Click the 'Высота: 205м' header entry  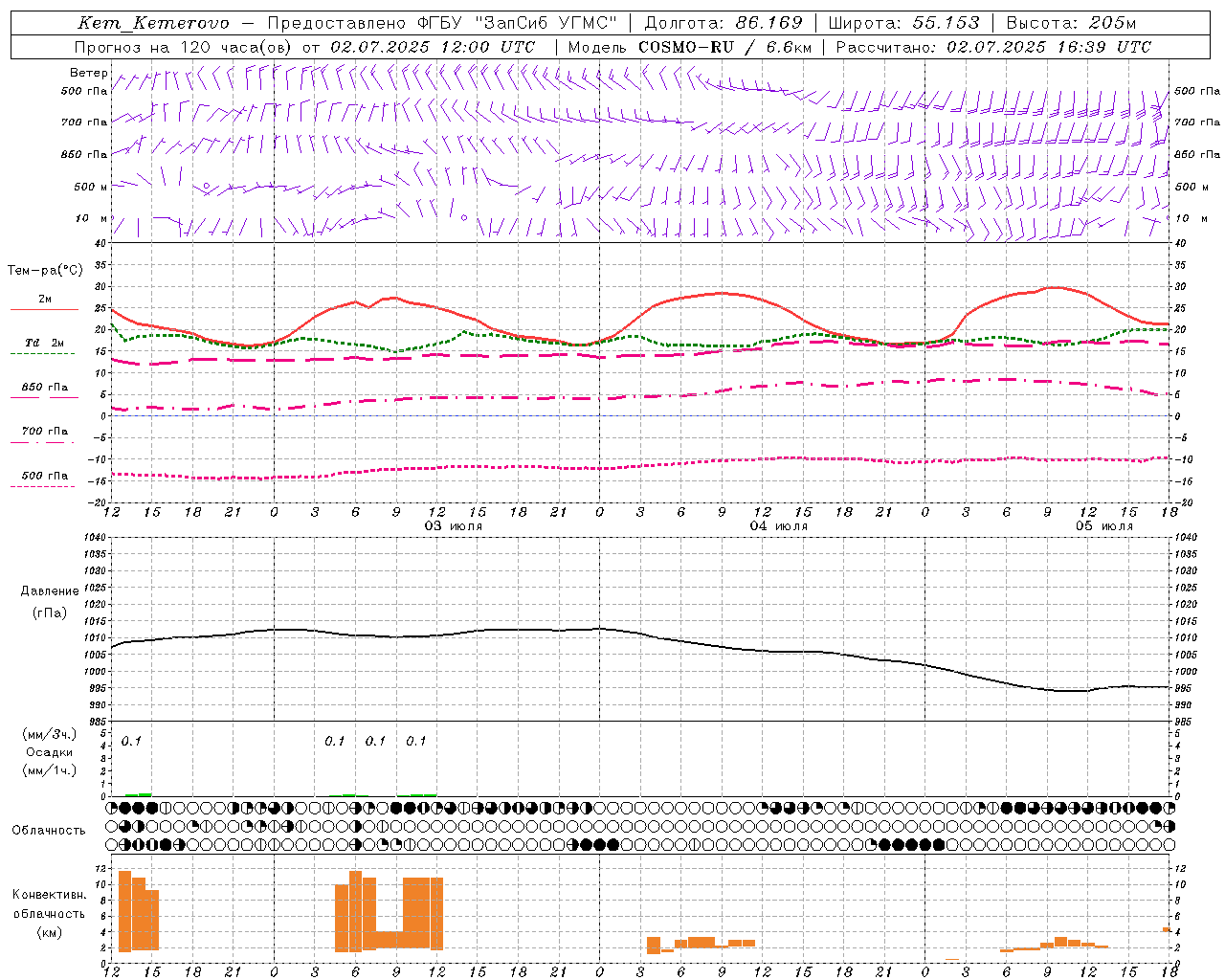click(x=1071, y=23)
